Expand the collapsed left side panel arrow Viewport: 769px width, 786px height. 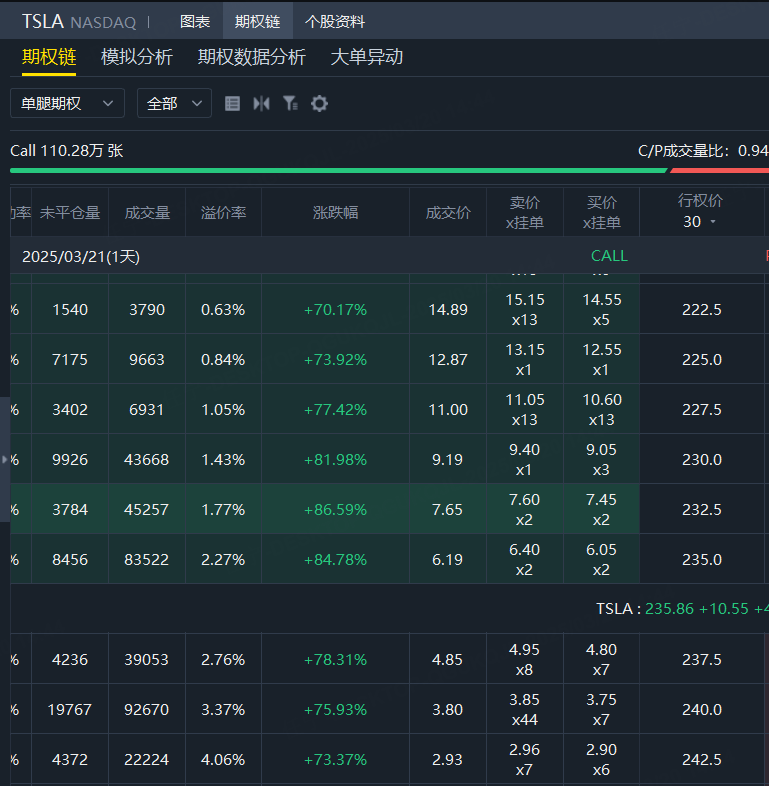click(5, 459)
